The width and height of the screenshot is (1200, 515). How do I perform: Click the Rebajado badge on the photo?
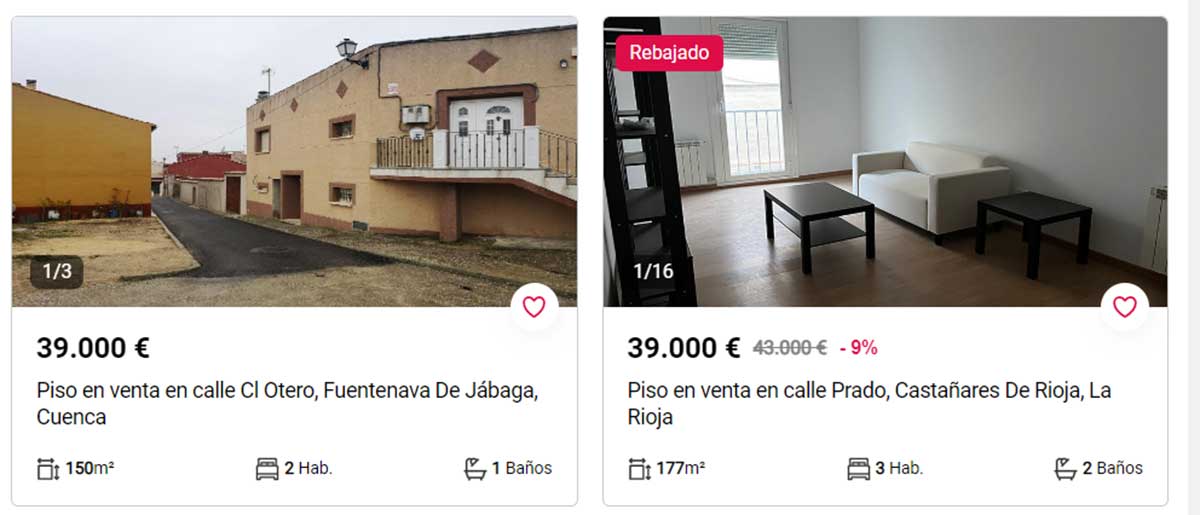pyautogui.click(x=669, y=53)
